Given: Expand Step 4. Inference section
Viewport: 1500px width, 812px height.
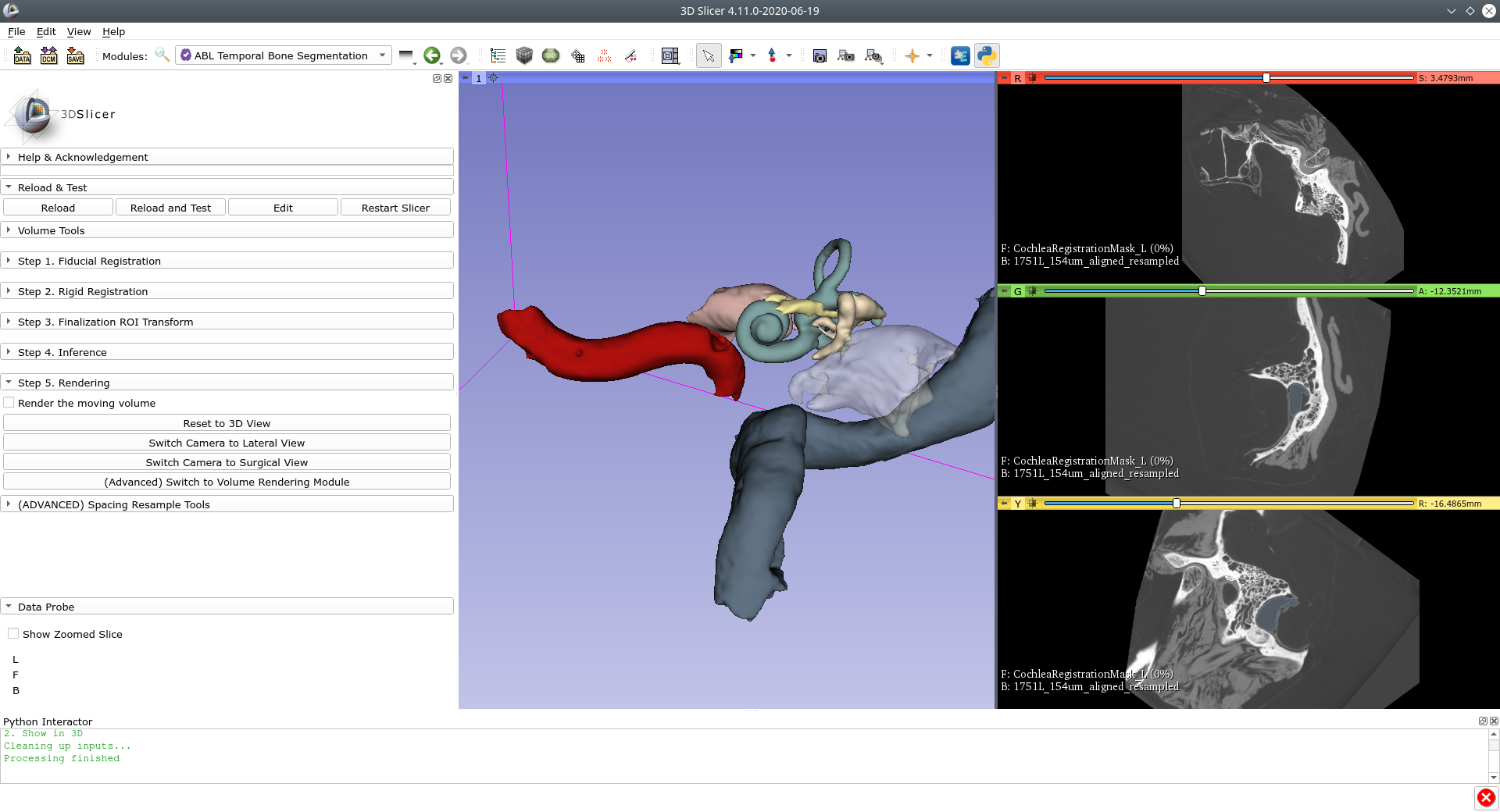Looking at the screenshot, I should (x=227, y=352).
